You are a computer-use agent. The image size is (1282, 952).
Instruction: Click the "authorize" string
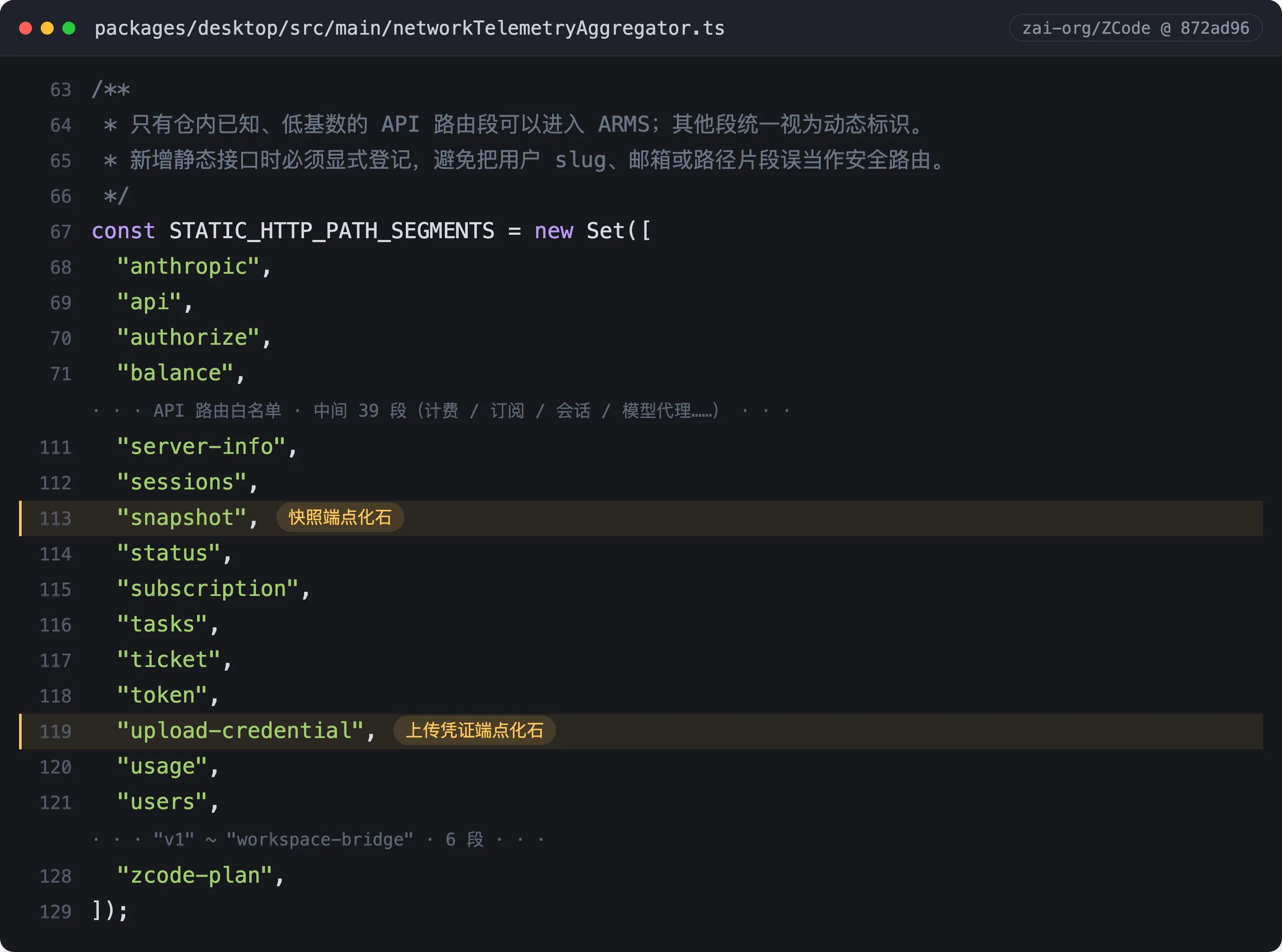[x=188, y=338]
